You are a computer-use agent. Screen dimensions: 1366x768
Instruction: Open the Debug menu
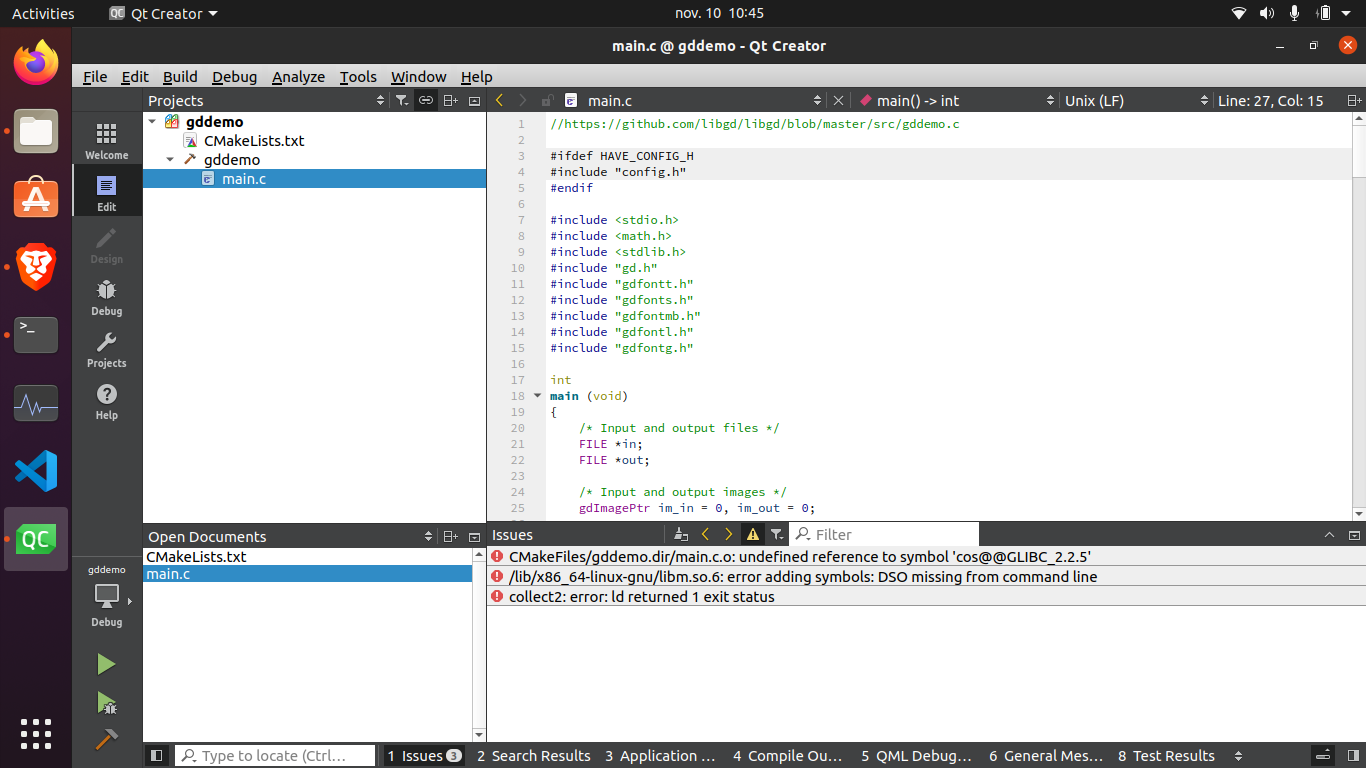pos(234,76)
